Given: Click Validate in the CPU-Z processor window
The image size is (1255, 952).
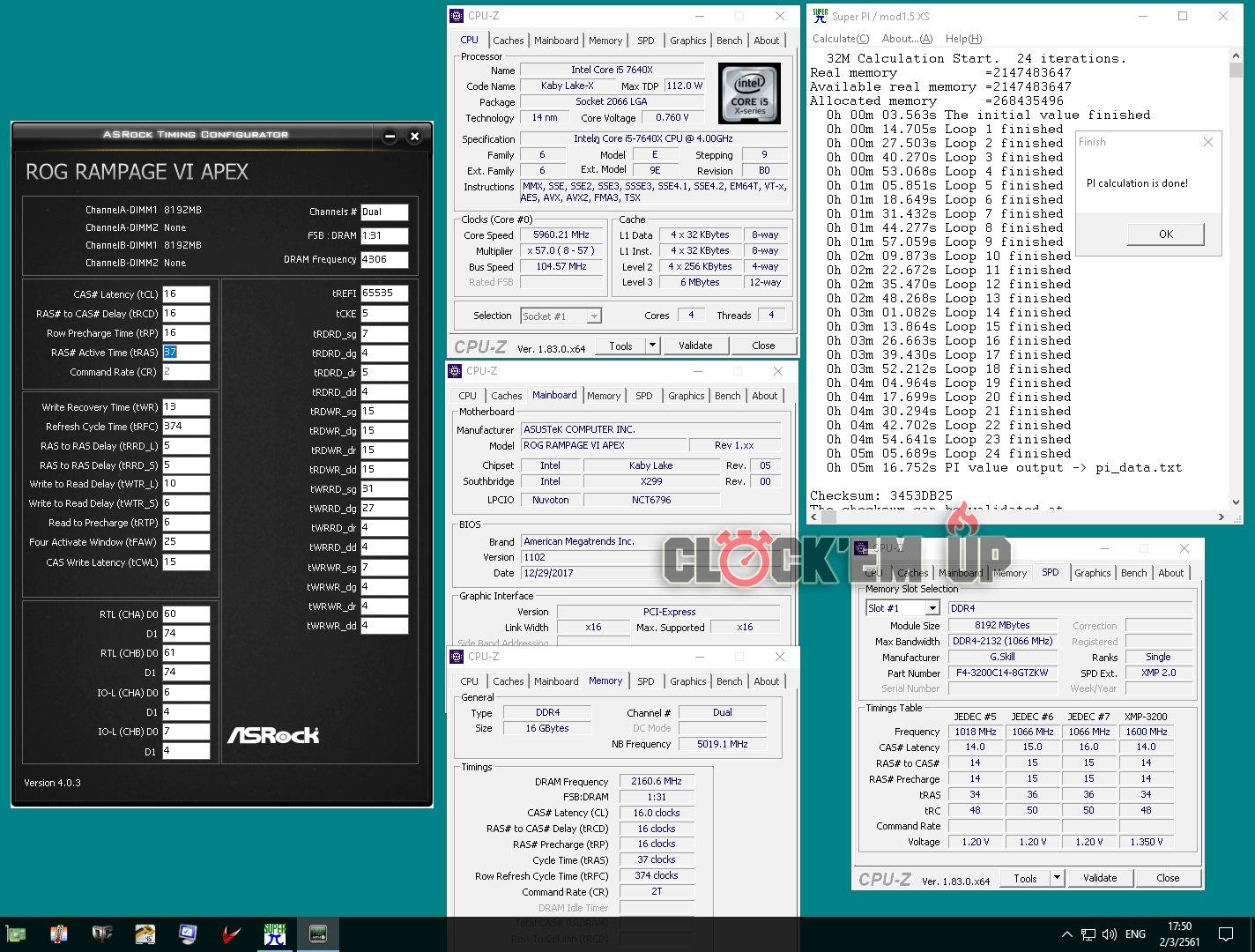Looking at the screenshot, I should click(x=695, y=346).
